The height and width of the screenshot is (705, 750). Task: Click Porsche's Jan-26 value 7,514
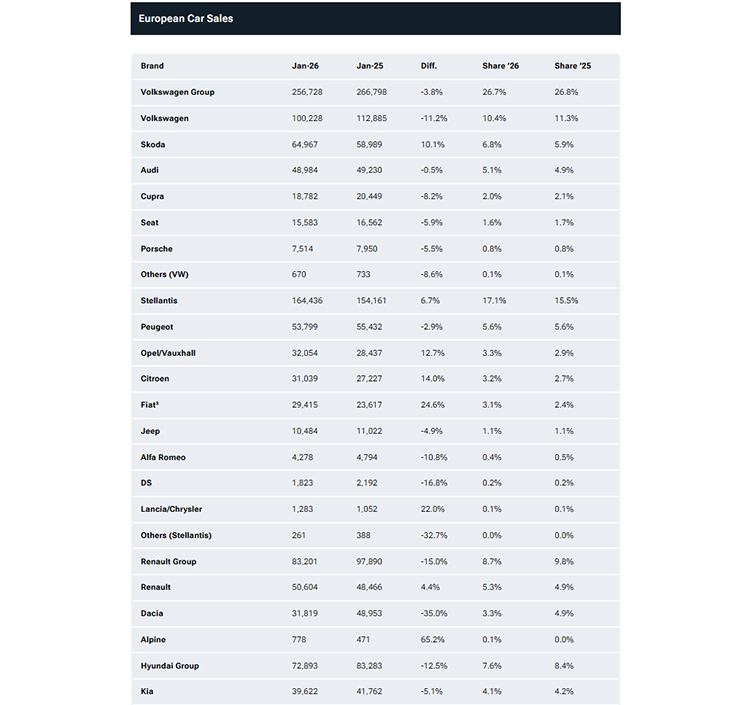301,248
